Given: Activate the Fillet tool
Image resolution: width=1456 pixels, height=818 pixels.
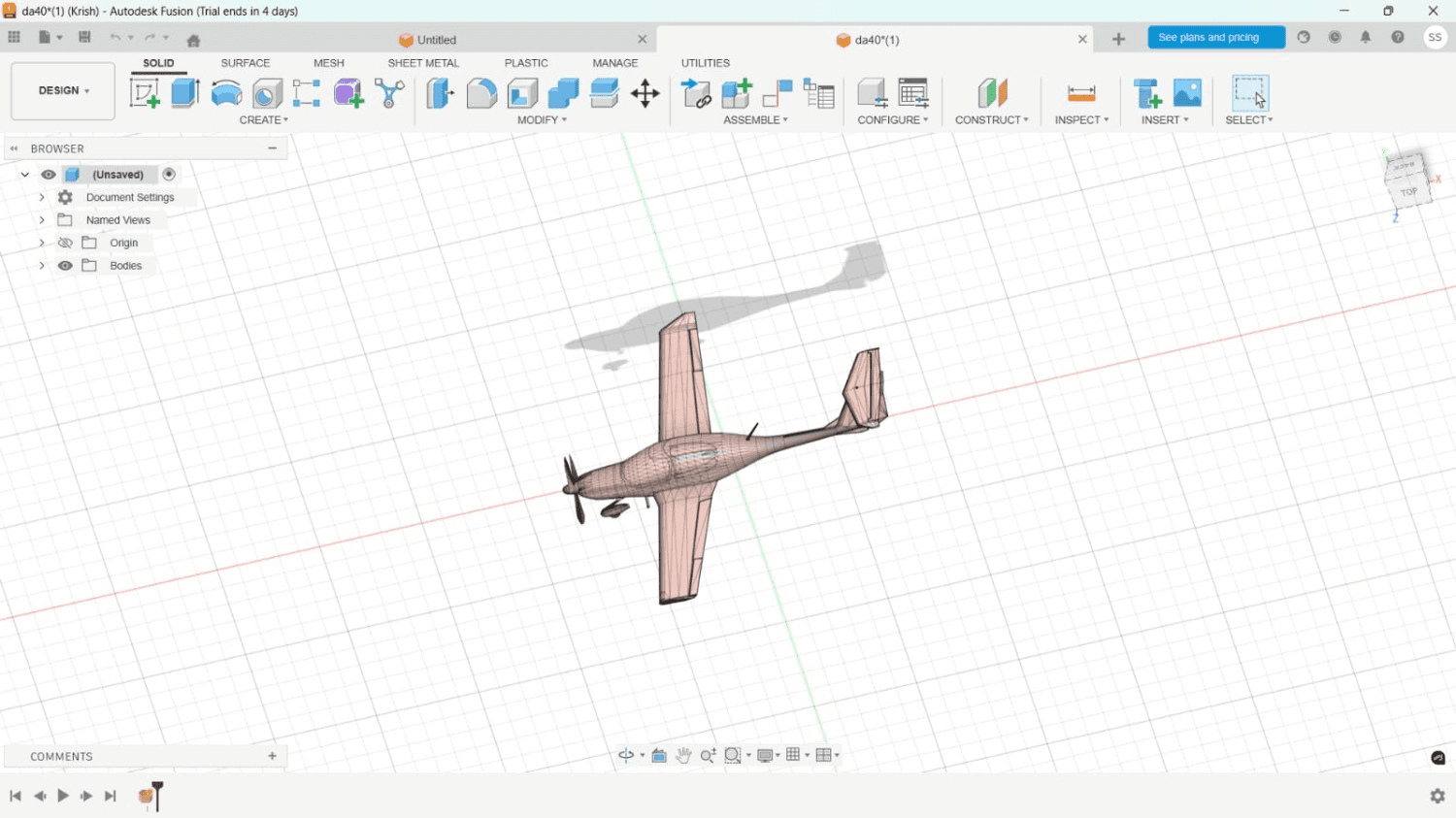Looking at the screenshot, I should tap(481, 92).
